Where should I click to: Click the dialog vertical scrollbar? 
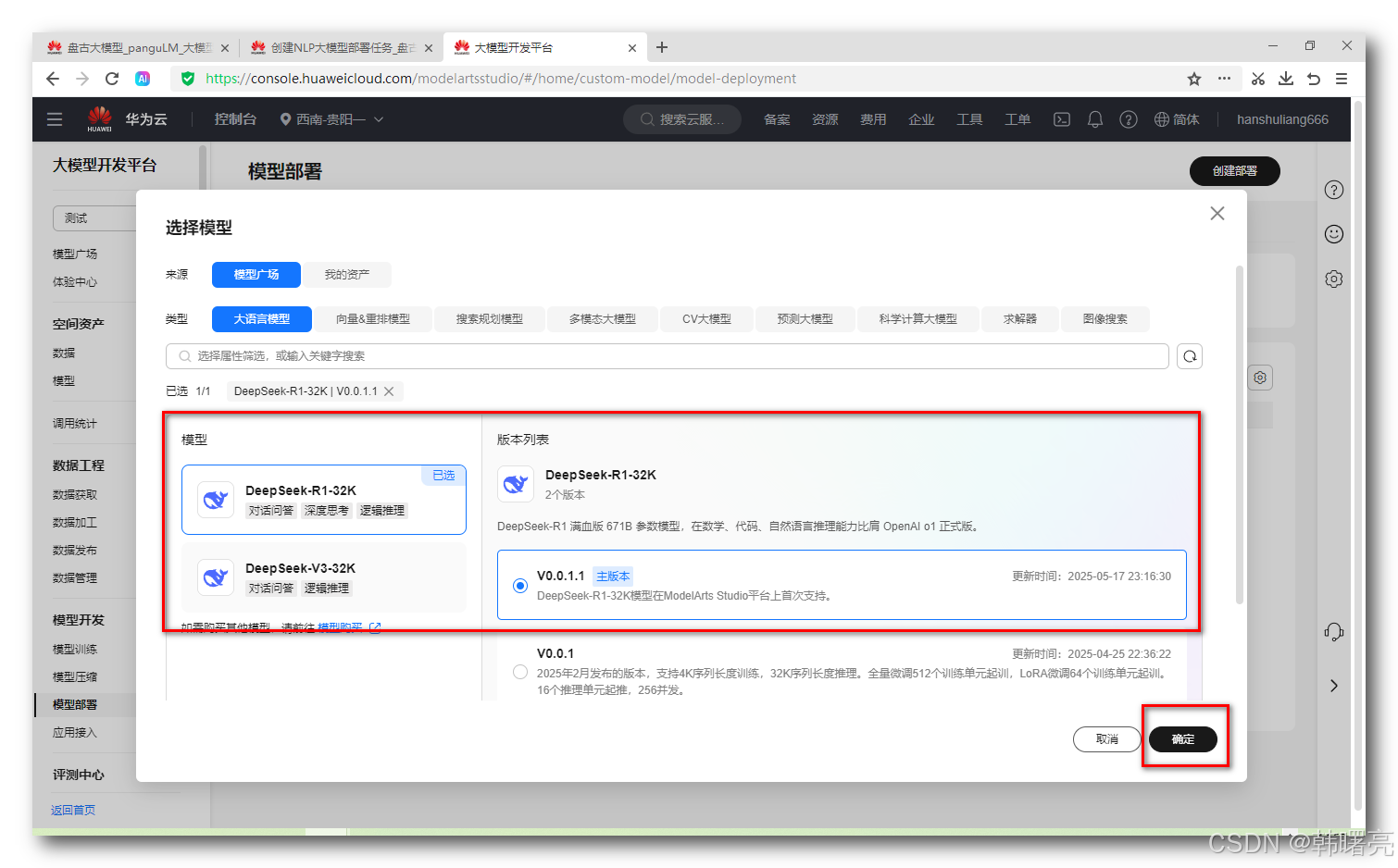point(1240,435)
